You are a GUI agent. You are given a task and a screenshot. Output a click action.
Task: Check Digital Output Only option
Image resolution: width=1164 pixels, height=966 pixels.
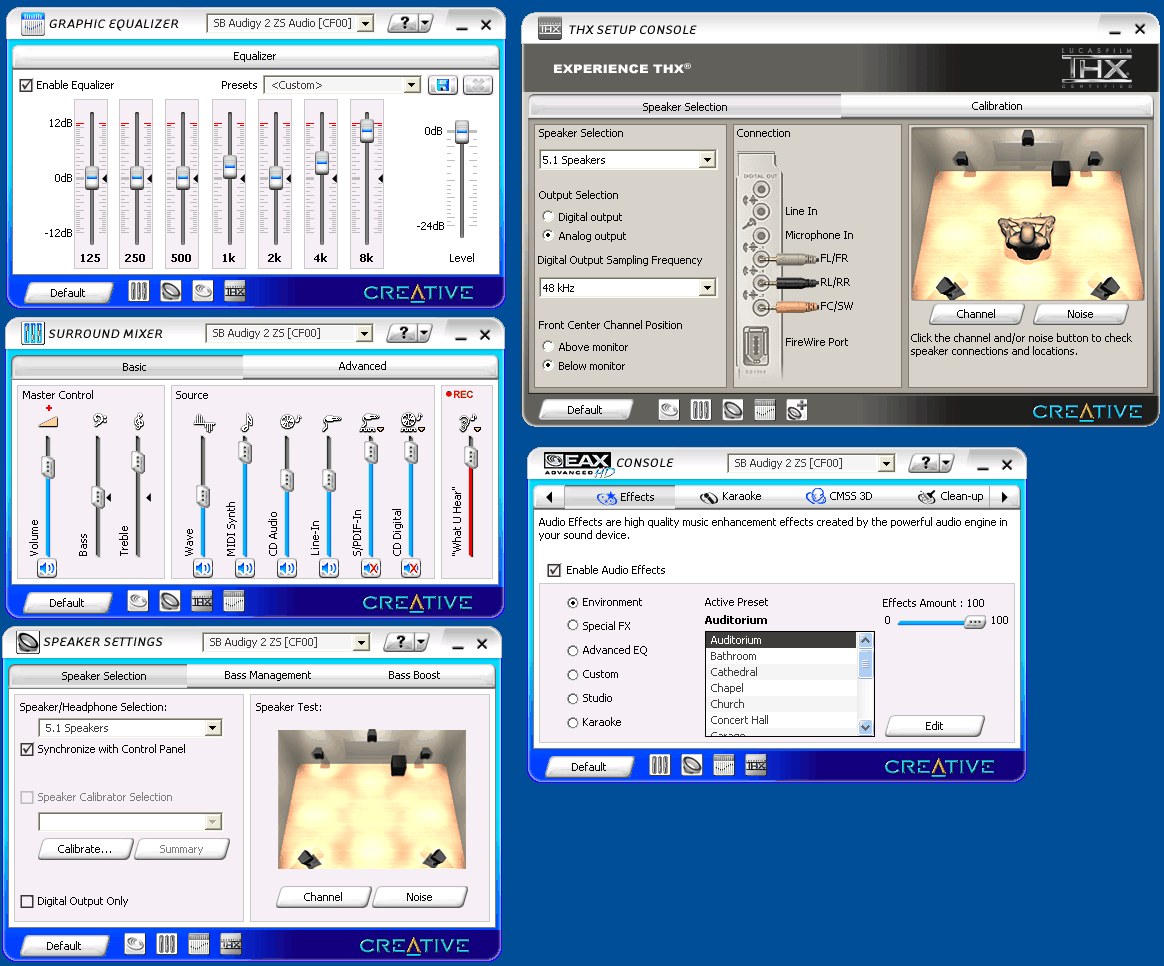tap(27, 901)
